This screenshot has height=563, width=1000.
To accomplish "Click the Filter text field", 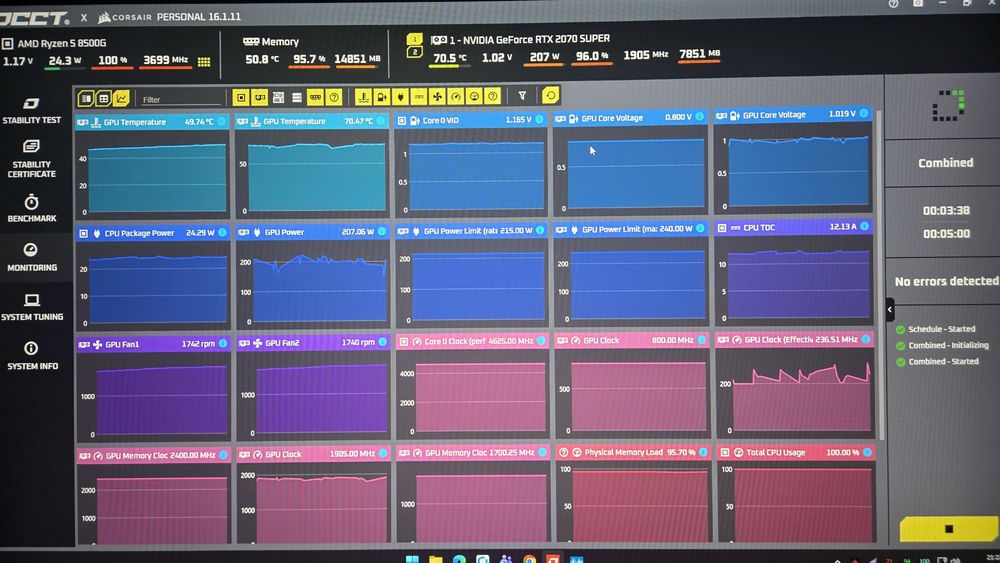I will (x=180, y=99).
